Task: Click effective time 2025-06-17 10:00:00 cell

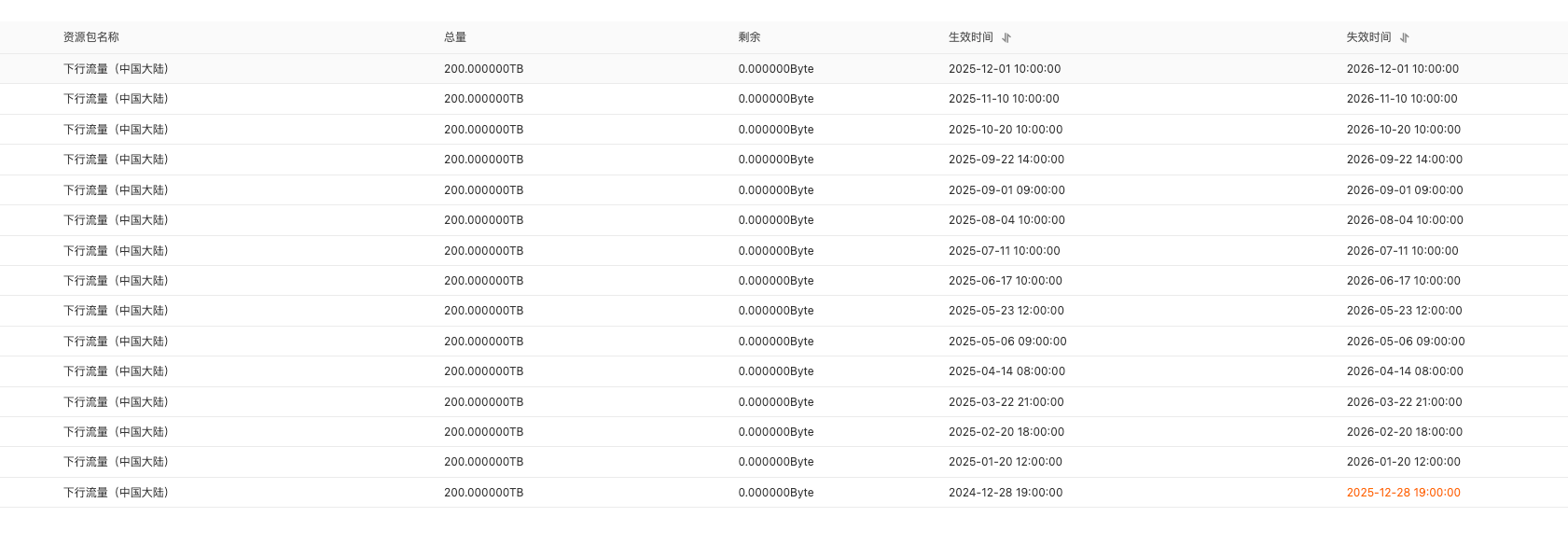Action: [x=1006, y=281]
